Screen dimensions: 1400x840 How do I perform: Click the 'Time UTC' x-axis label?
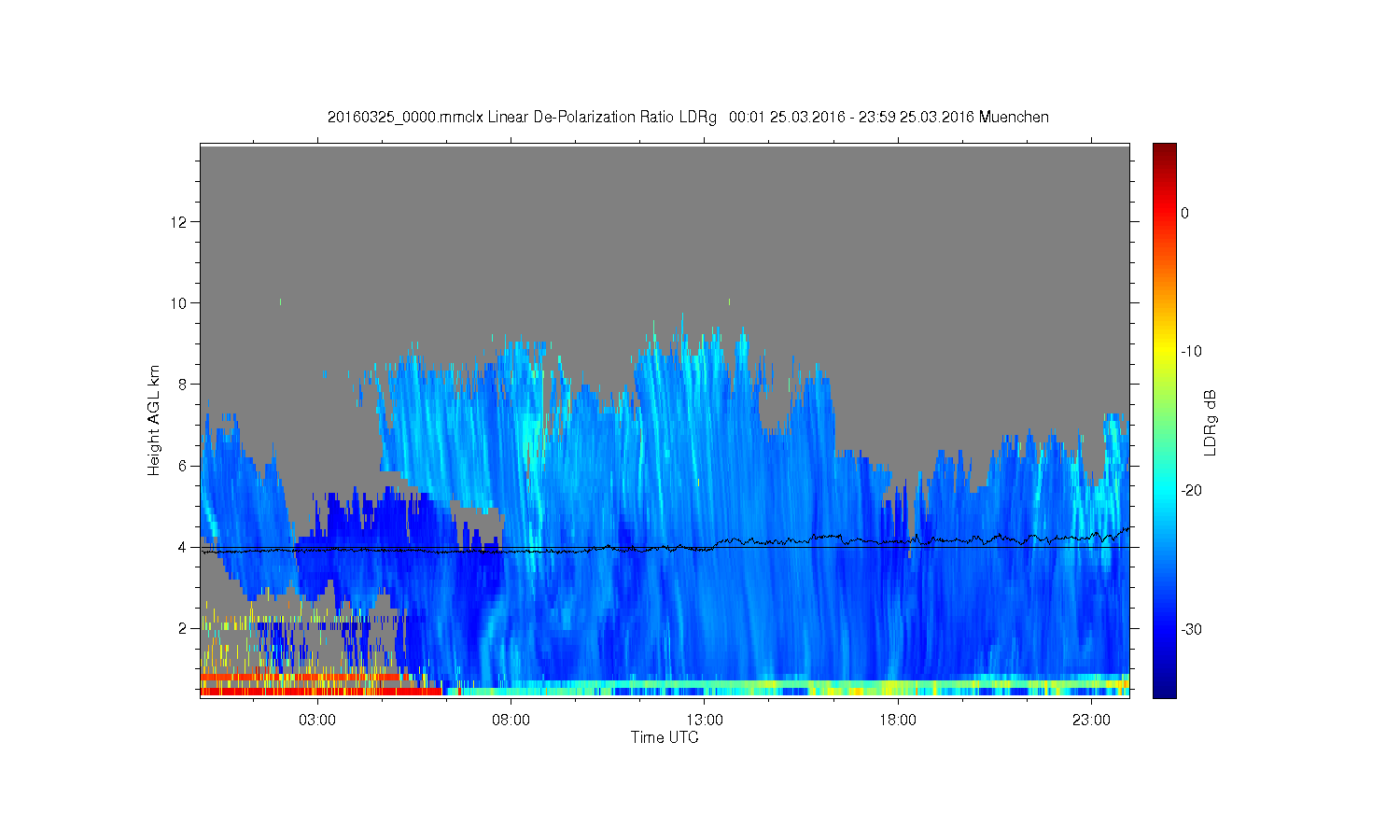click(665, 737)
